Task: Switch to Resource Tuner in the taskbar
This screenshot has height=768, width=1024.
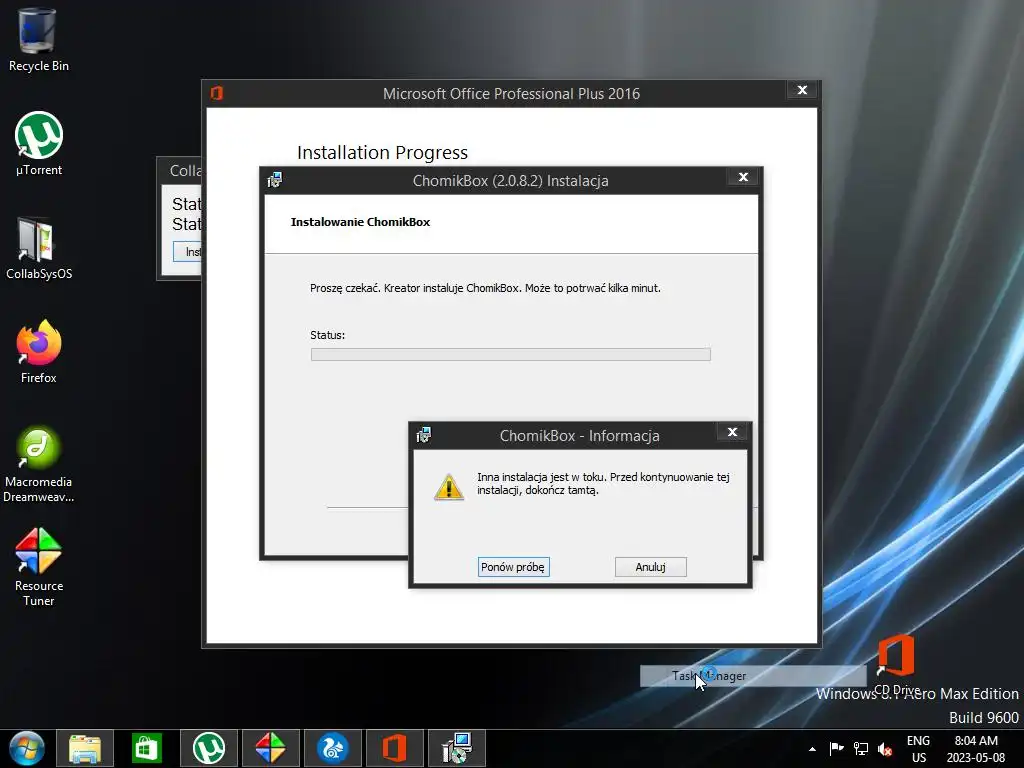Action: (x=270, y=748)
